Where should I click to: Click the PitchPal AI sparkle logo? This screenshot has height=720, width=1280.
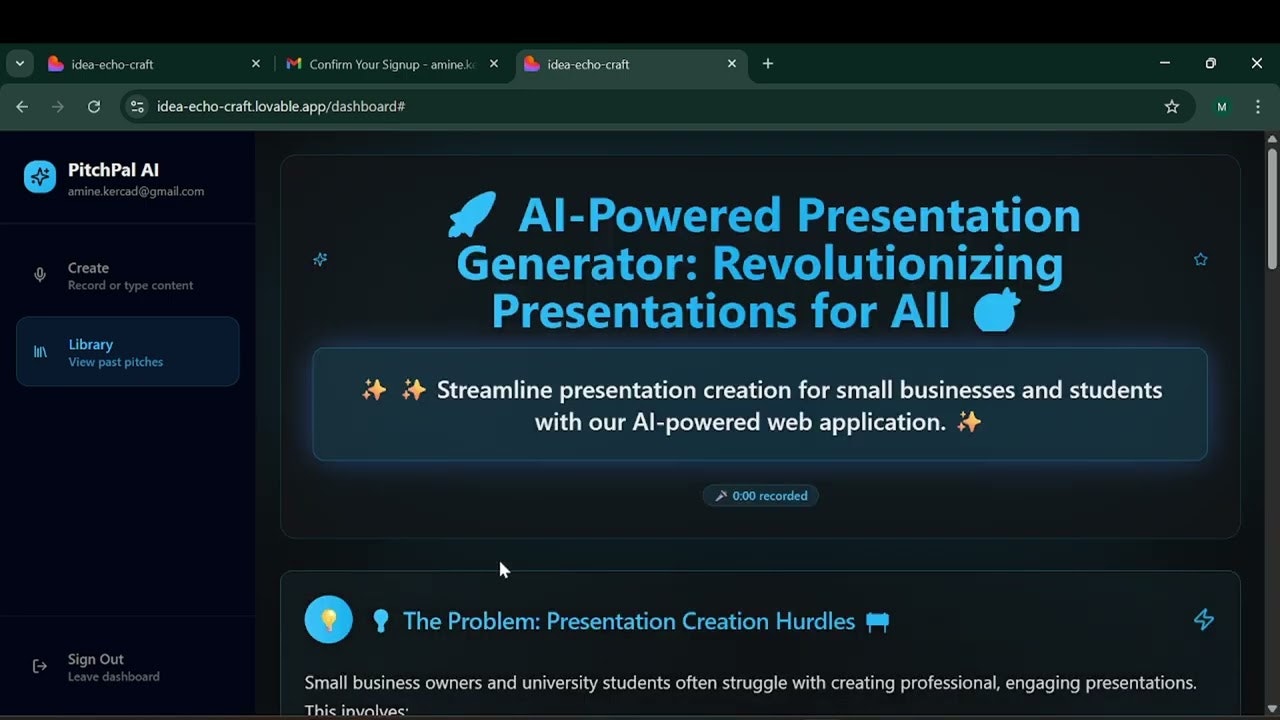[x=40, y=177]
